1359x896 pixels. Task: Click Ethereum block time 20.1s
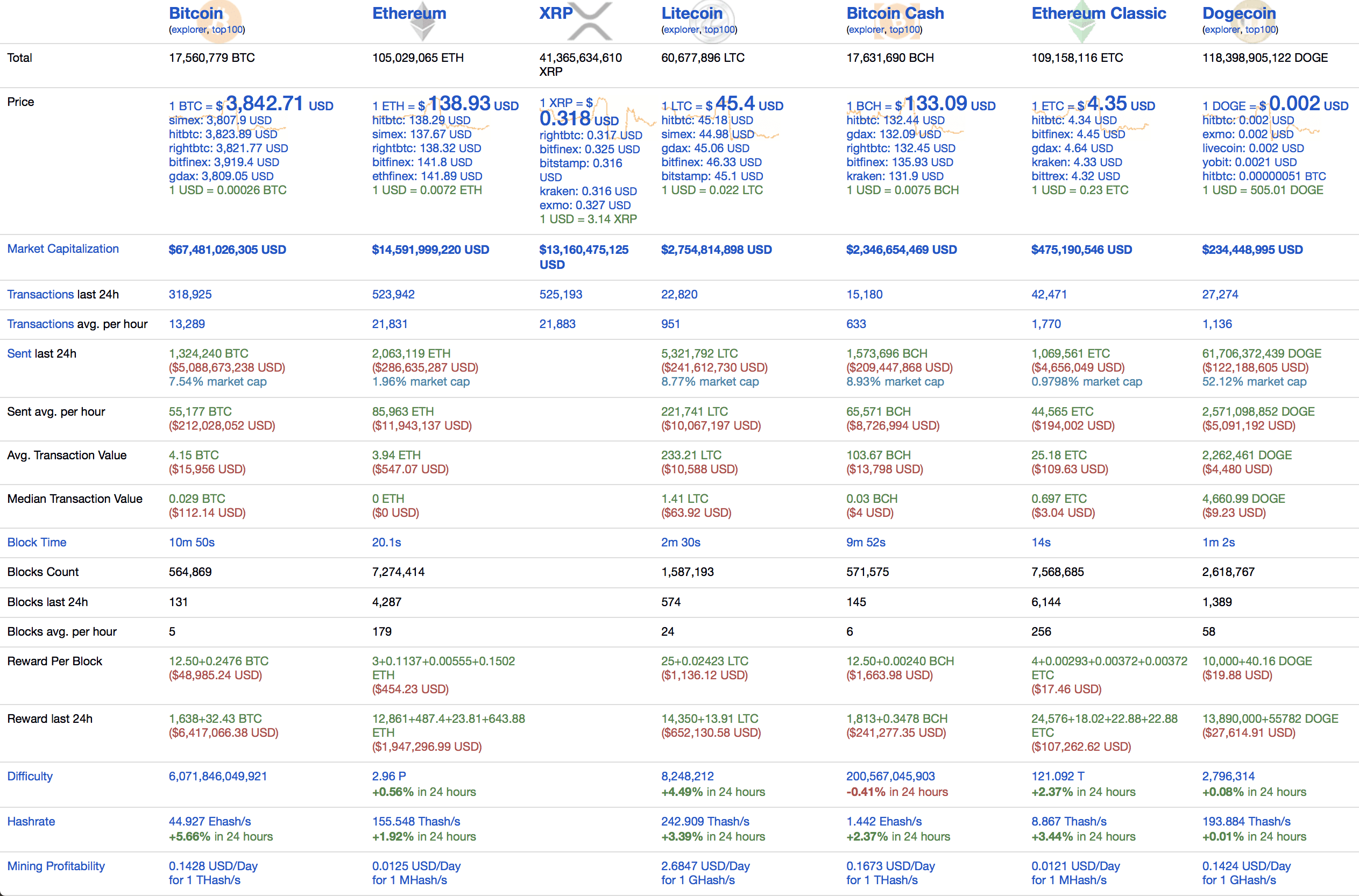386,542
